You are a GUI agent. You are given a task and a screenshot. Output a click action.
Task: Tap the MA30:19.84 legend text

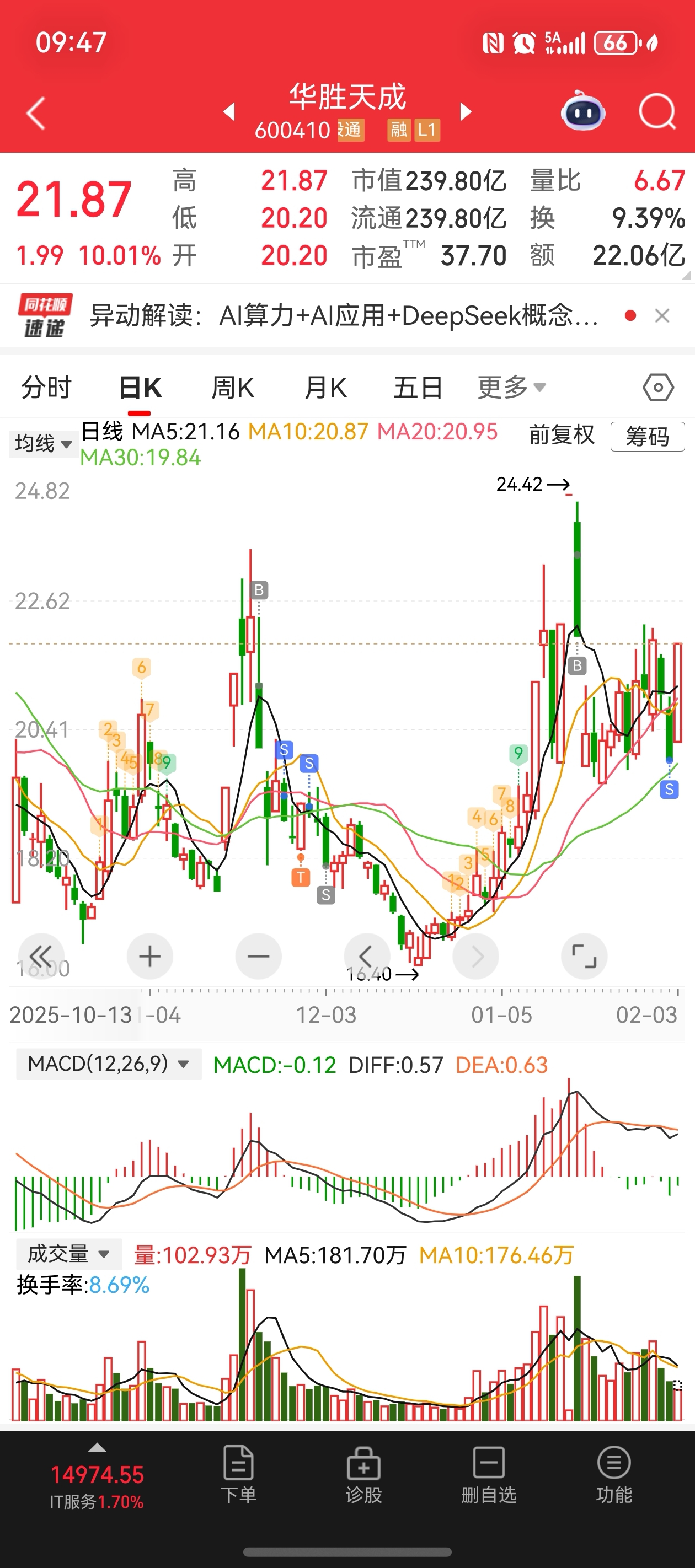(x=141, y=458)
